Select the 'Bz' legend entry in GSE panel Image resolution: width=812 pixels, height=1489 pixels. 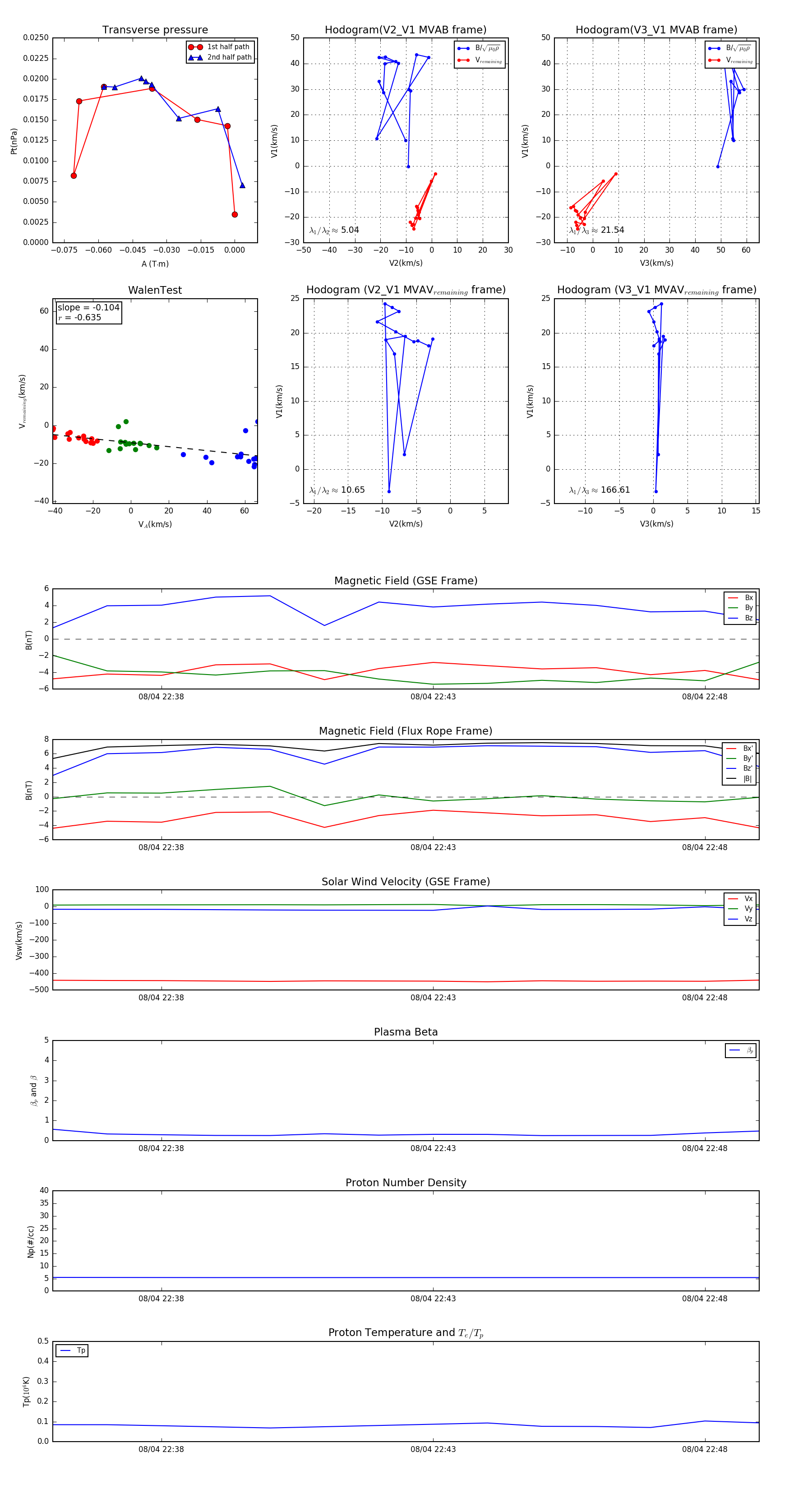point(740,618)
